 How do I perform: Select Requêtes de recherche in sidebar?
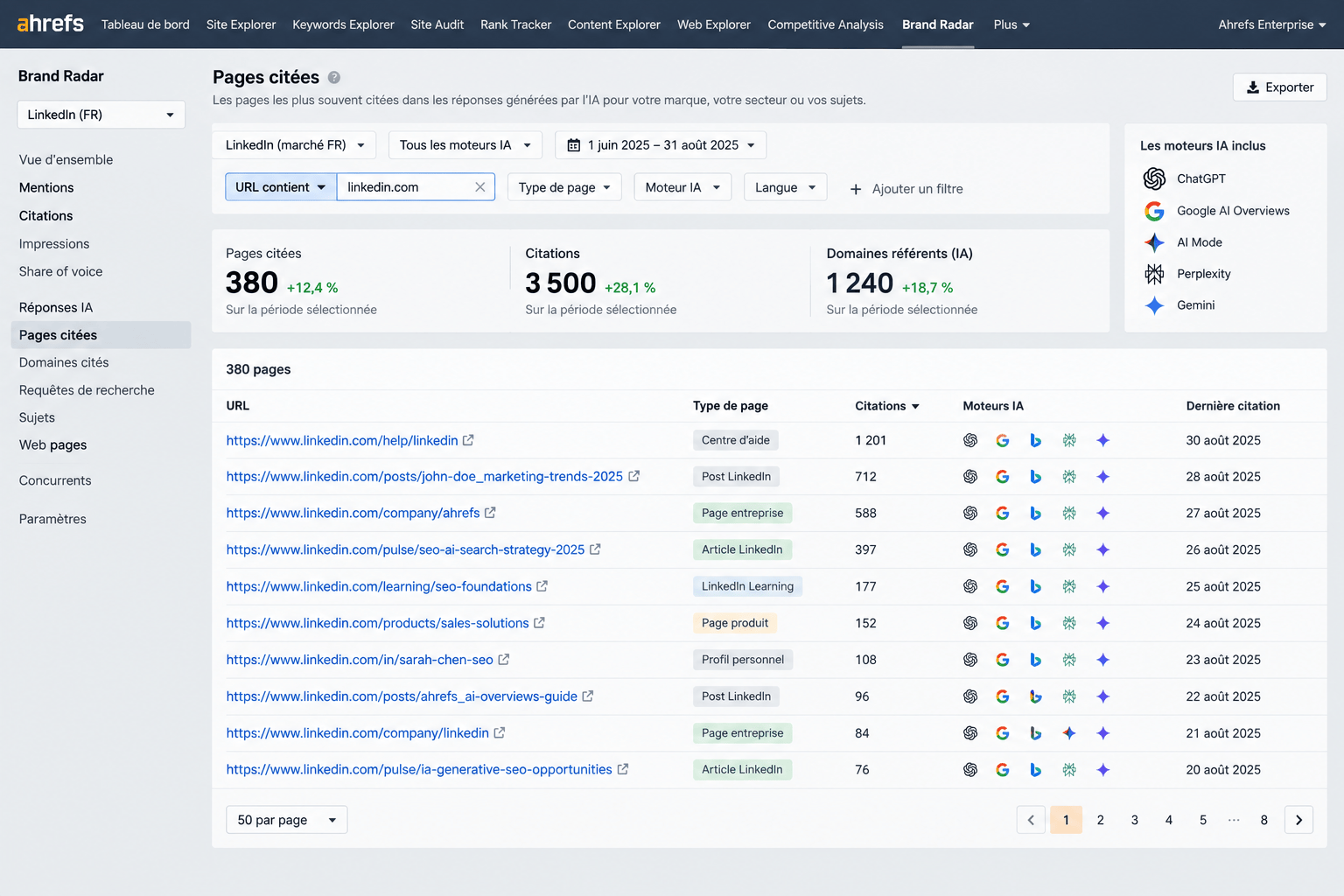87,390
